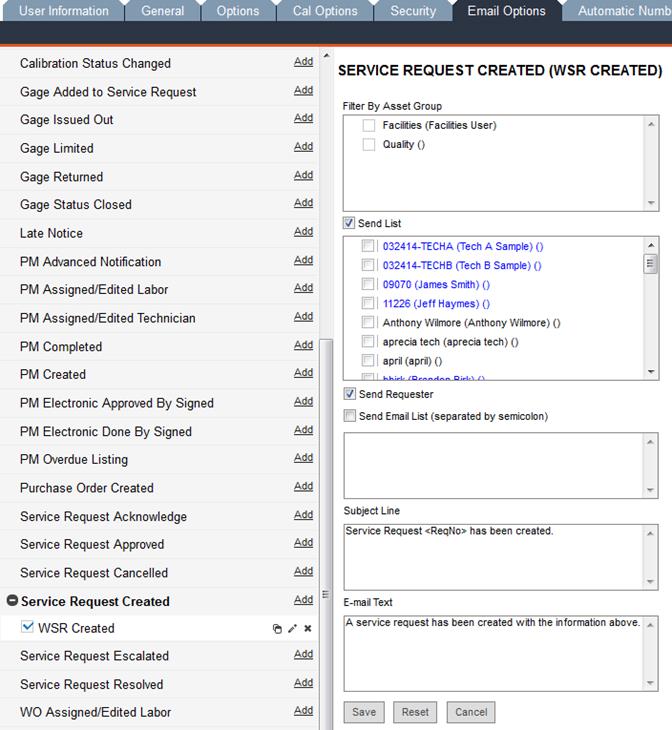
Task: Select the PM Created list row
Action: point(159,374)
